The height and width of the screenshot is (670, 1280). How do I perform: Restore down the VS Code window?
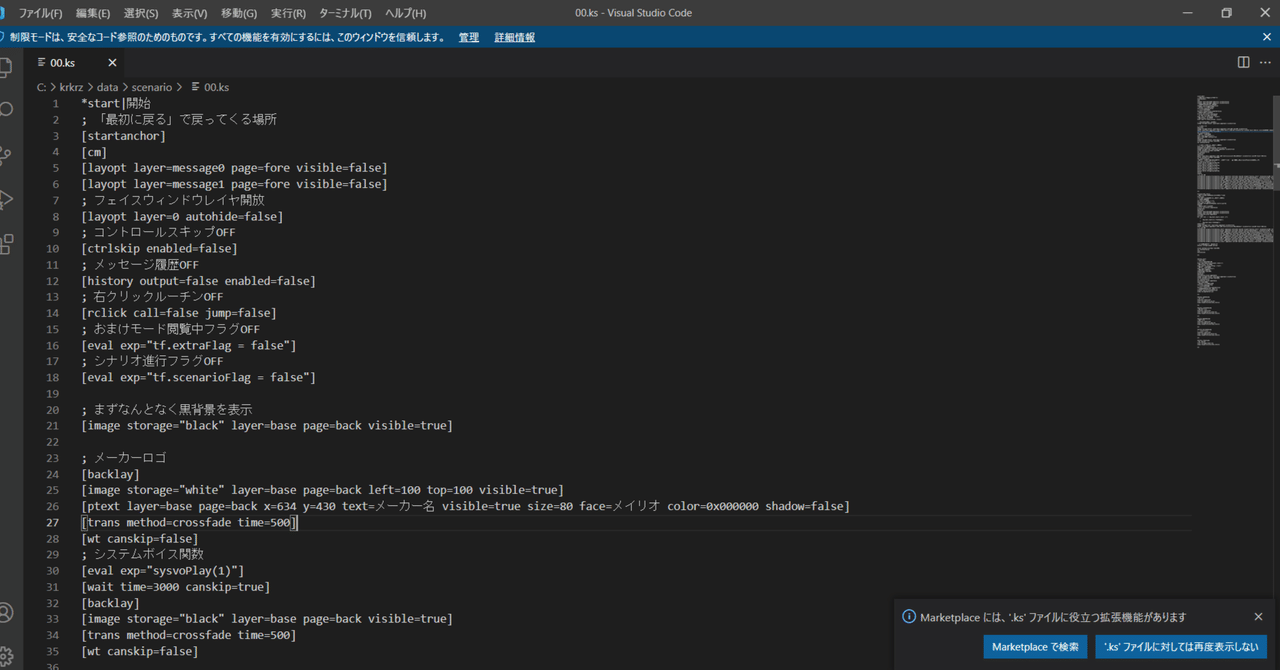coord(1226,13)
